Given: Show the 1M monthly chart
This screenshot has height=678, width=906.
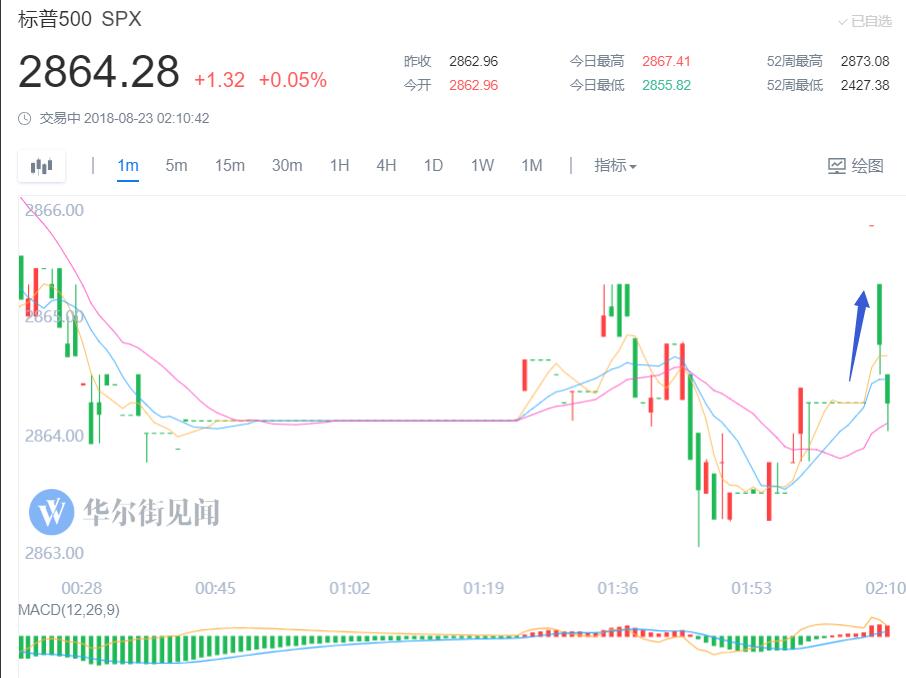Looking at the screenshot, I should coord(531,166).
